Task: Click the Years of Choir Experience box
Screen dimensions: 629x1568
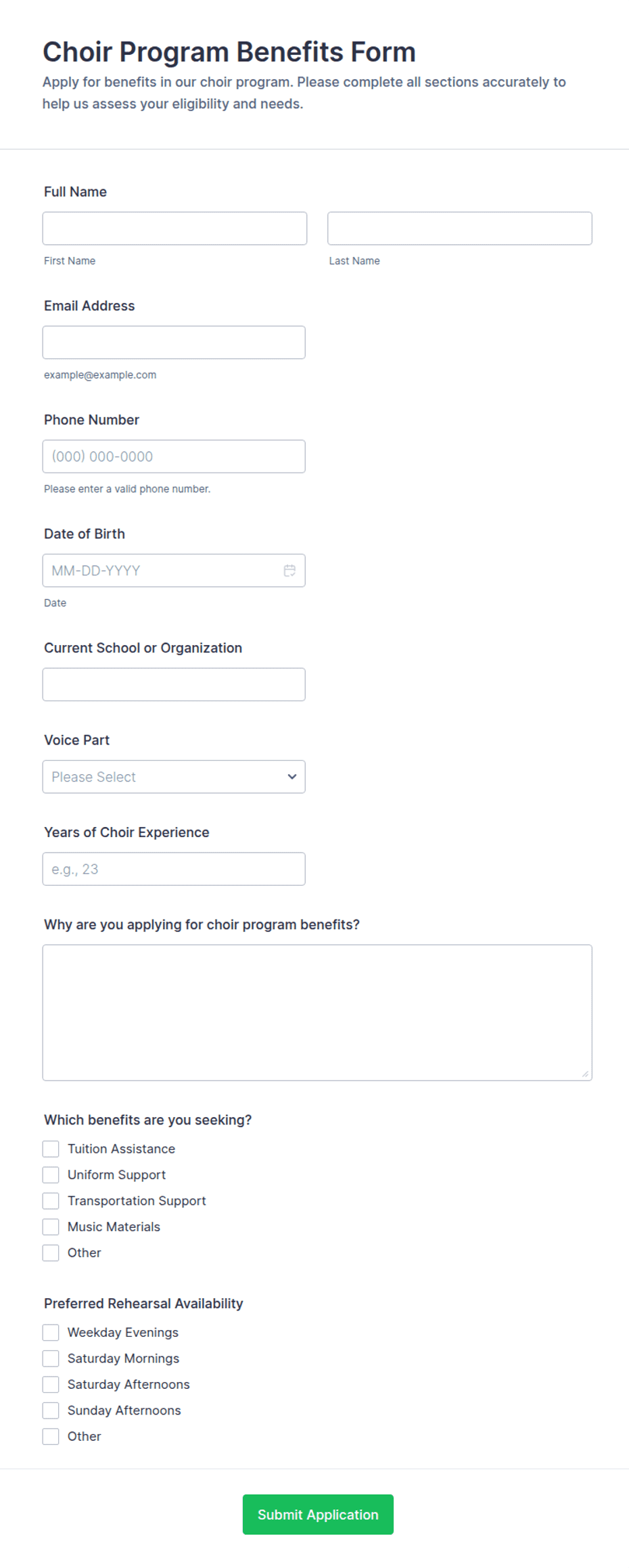Action: (174, 869)
